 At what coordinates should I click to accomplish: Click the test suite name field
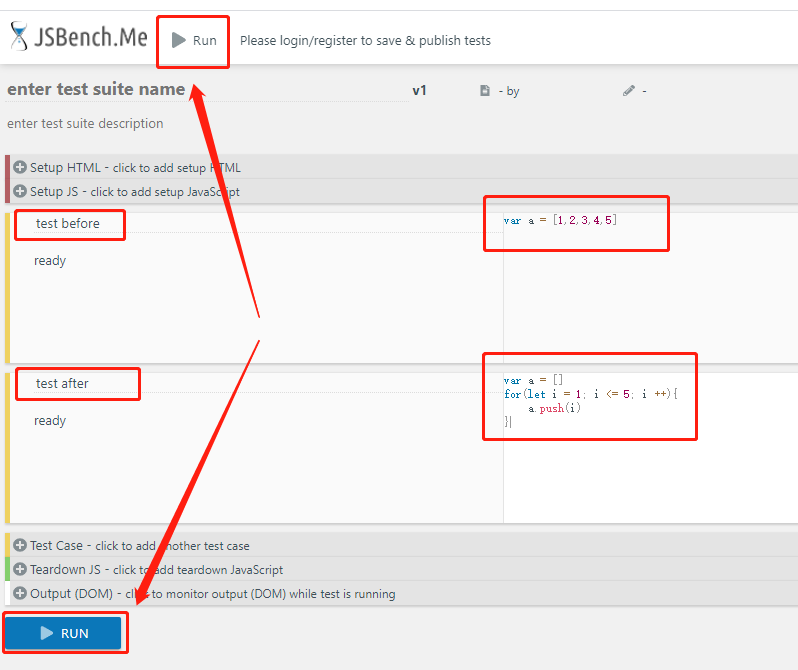[x=206, y=89]
